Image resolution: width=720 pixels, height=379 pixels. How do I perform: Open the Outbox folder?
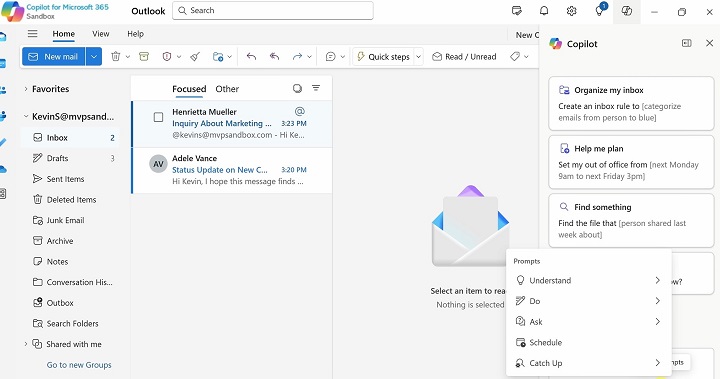click(x=70, y=303)
